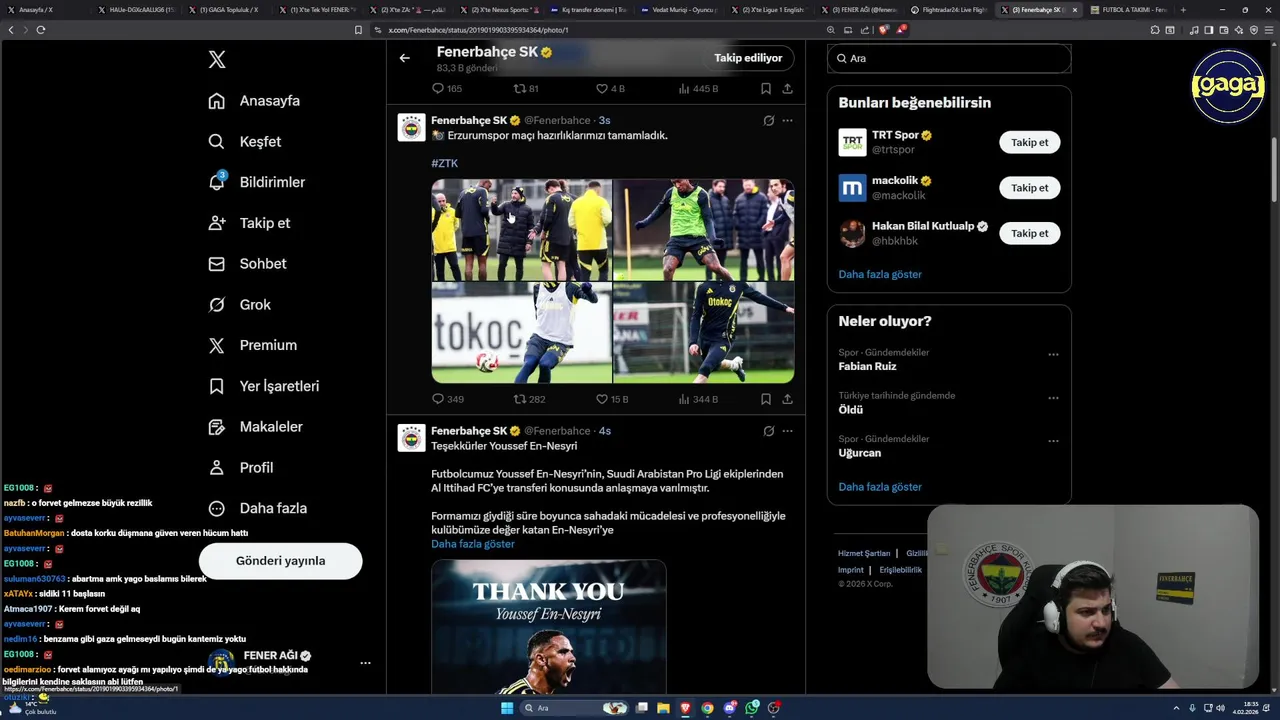Open bottom-right photo of player in Otokoç kit
Screen dimensions: 1280x720
[704, 333]
